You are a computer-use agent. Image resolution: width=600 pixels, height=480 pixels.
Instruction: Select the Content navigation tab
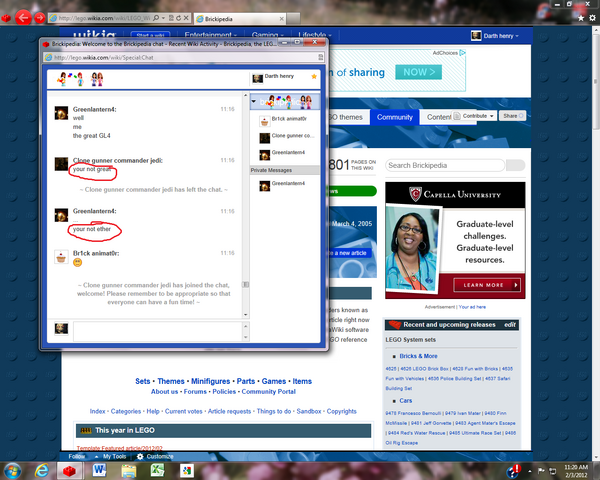[x=437, y=117]
